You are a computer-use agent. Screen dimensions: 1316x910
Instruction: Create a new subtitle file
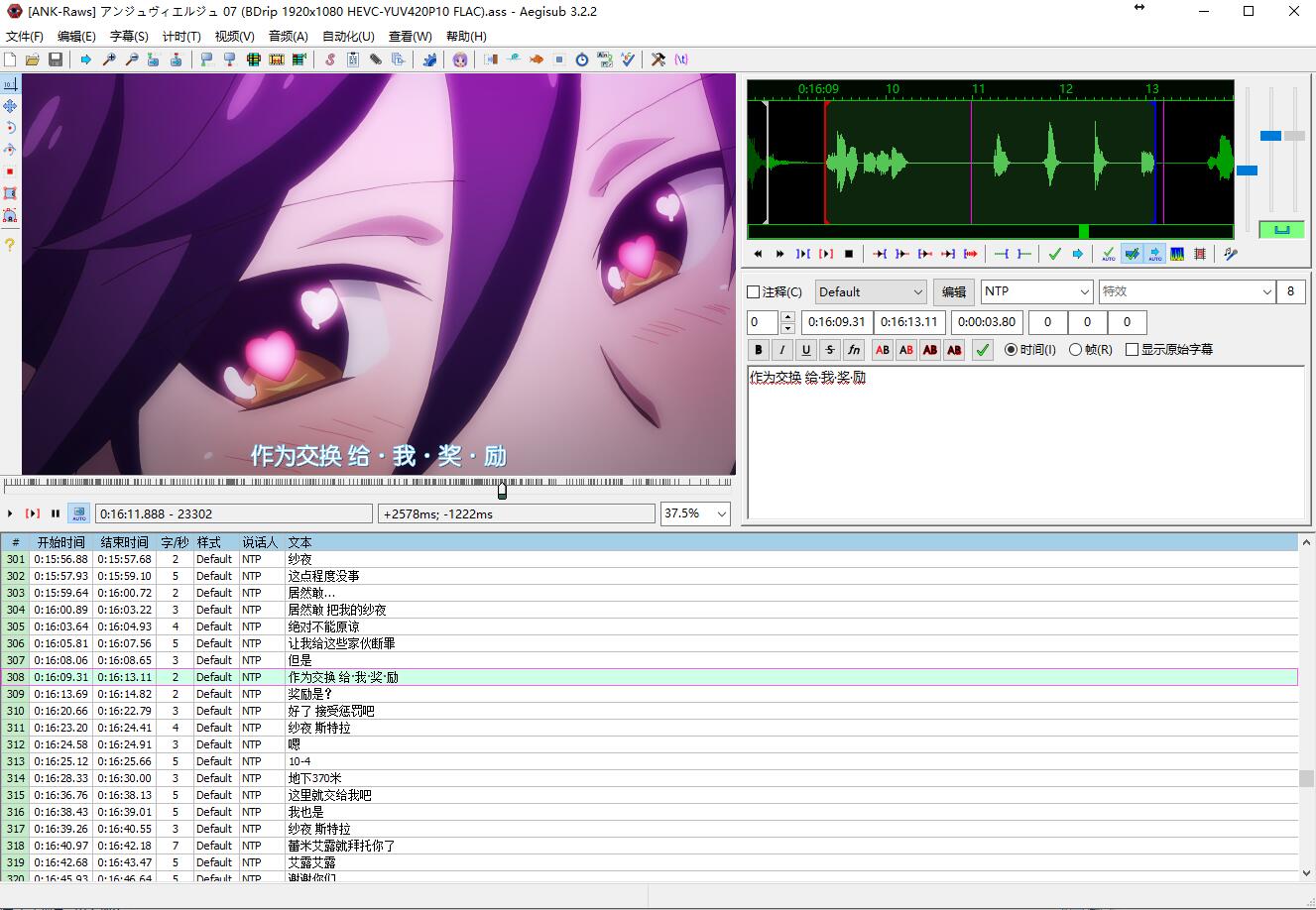[10, 59]
